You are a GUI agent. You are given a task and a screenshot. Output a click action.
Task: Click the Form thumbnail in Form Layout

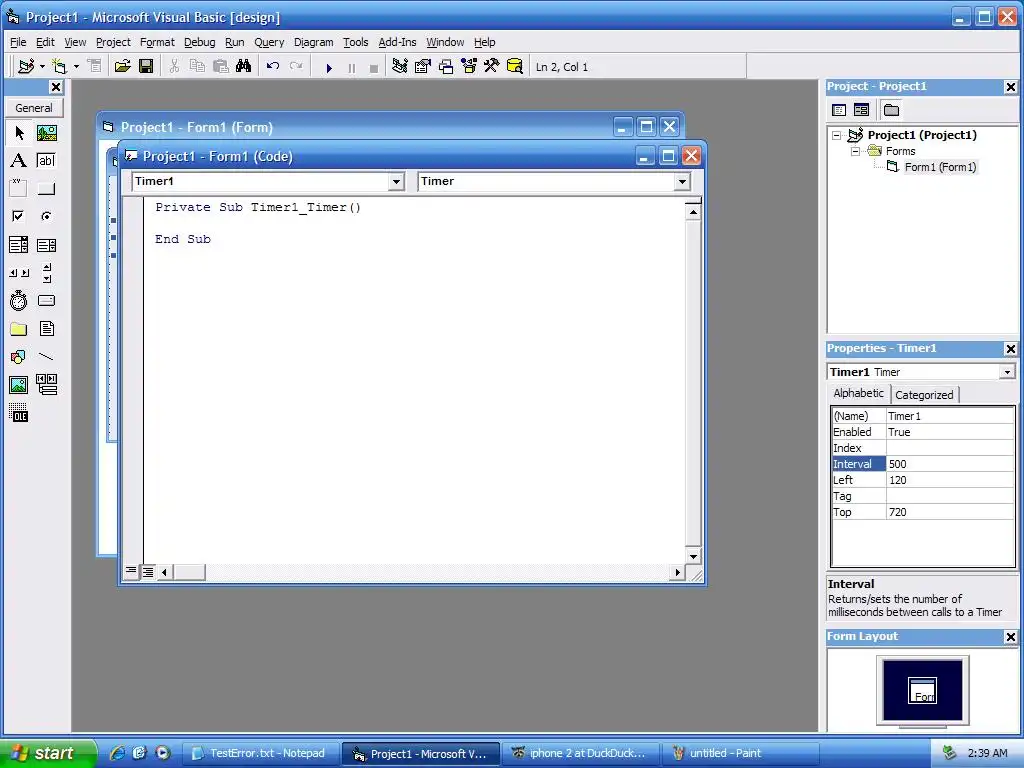tap(922, 690)
